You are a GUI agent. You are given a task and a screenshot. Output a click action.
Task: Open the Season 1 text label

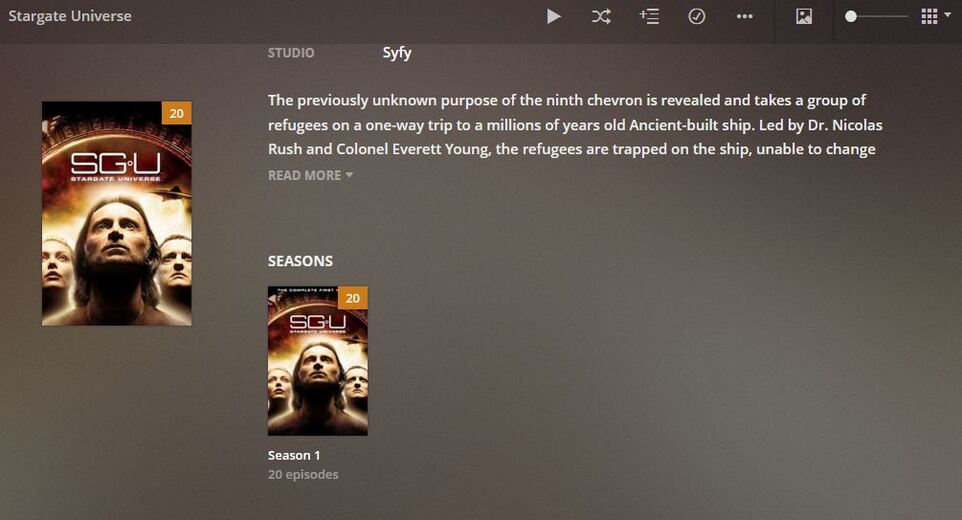coord(294,456)
